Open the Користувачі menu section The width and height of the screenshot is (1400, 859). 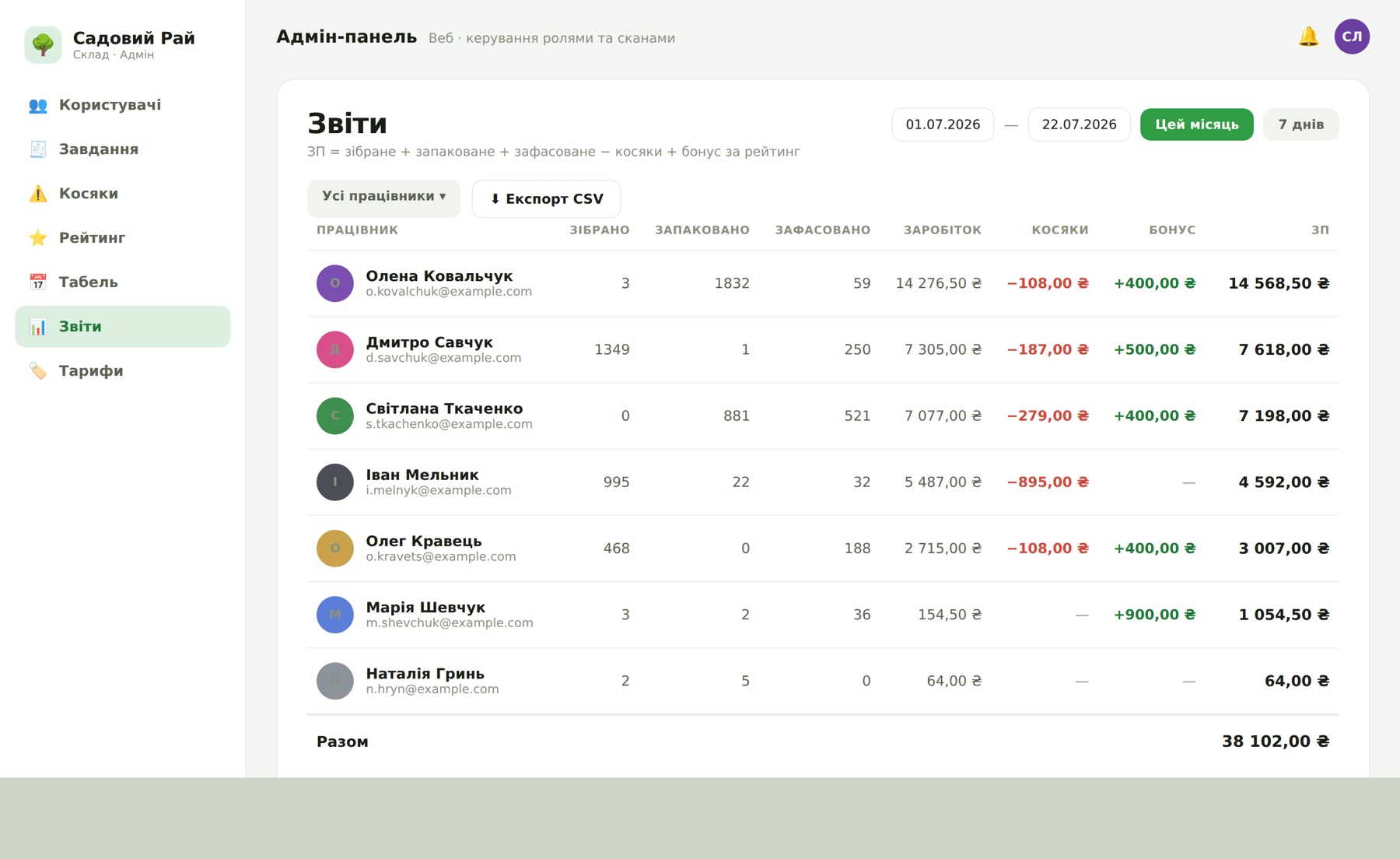[x=123, y=105]
